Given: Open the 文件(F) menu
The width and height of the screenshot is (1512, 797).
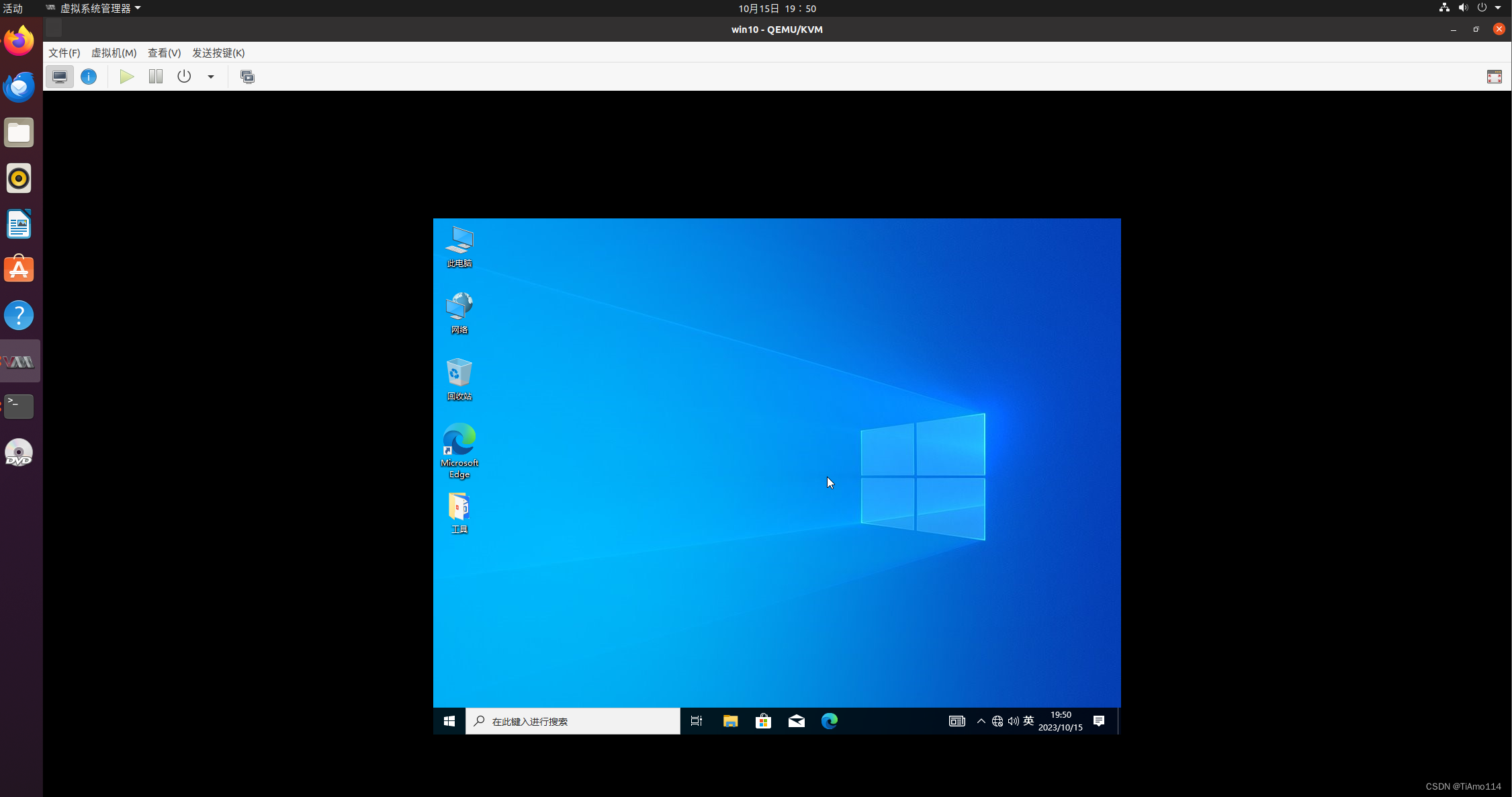Looking at the screenshot, I should [64, 52].
